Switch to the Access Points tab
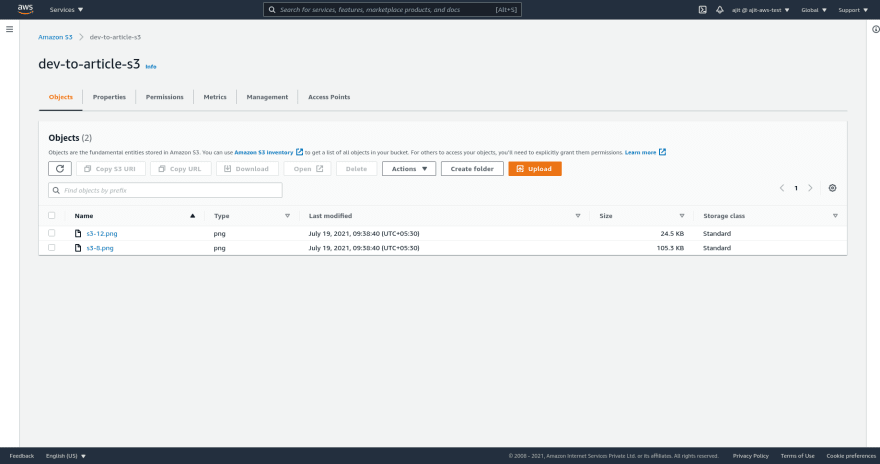The width and height of the screenshot is (880, 464). click(x=329, y=97)
